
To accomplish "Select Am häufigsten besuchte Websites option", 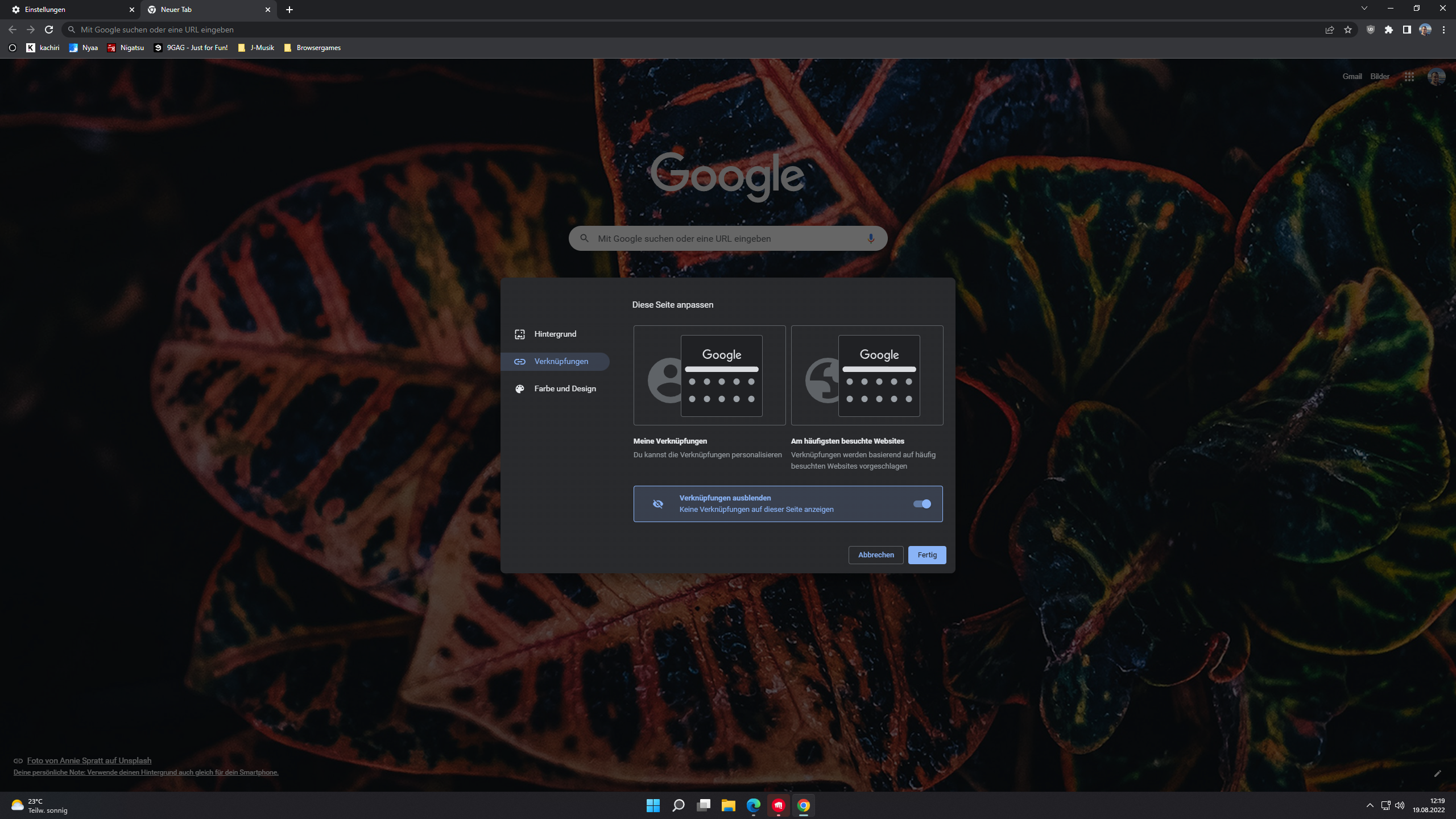I will 867,375.
